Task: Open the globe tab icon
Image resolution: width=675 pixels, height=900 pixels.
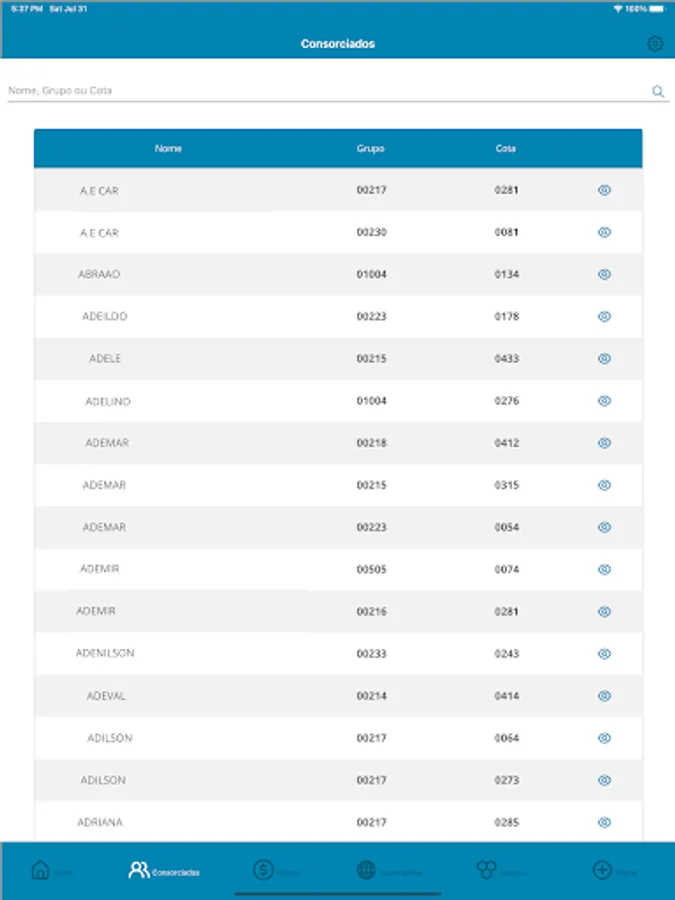Action: click(367, 870)
